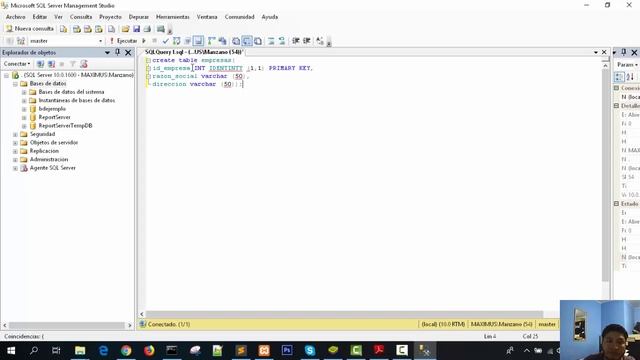Click the comment selected lines icon
This screenshot has height=360, width=640.
[x=271, y=41]
